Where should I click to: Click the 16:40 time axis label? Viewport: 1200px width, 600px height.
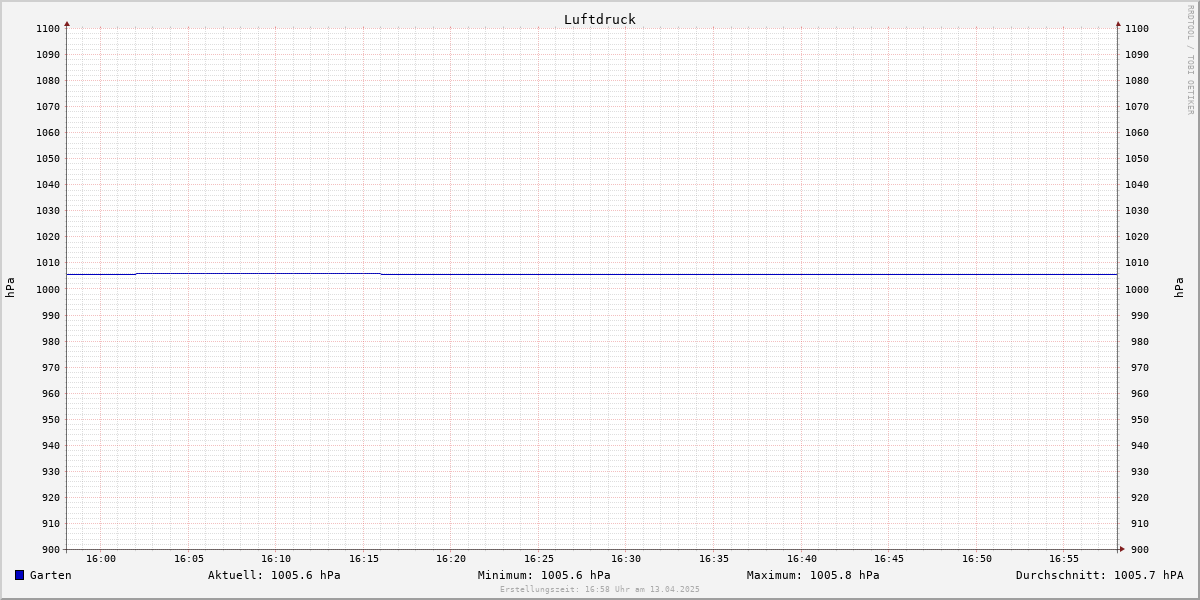click(x=802, y=558)
